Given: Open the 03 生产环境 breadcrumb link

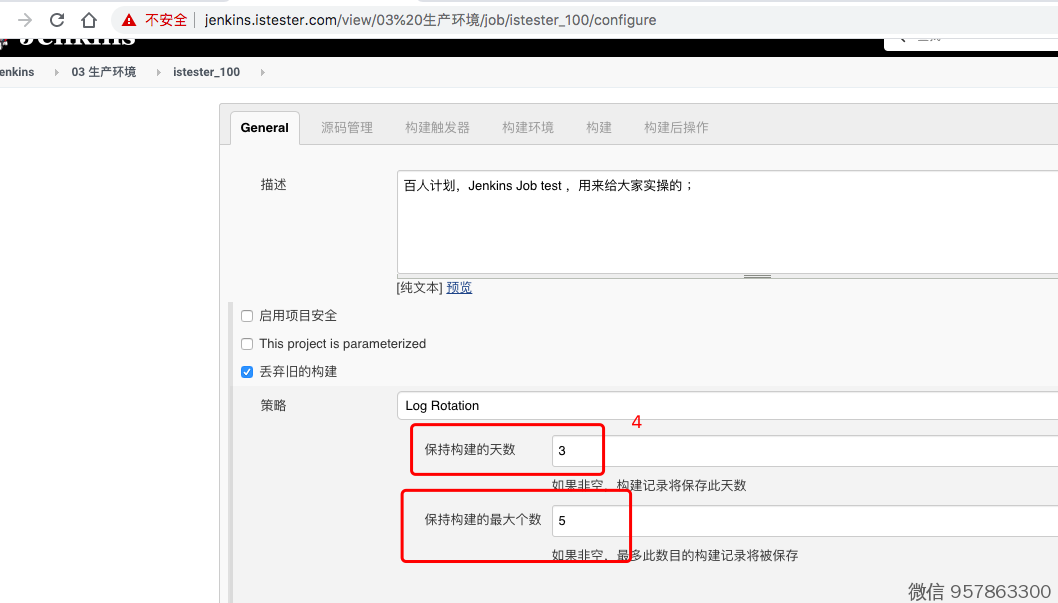Looking at the screenshot, I should [103, 72].
